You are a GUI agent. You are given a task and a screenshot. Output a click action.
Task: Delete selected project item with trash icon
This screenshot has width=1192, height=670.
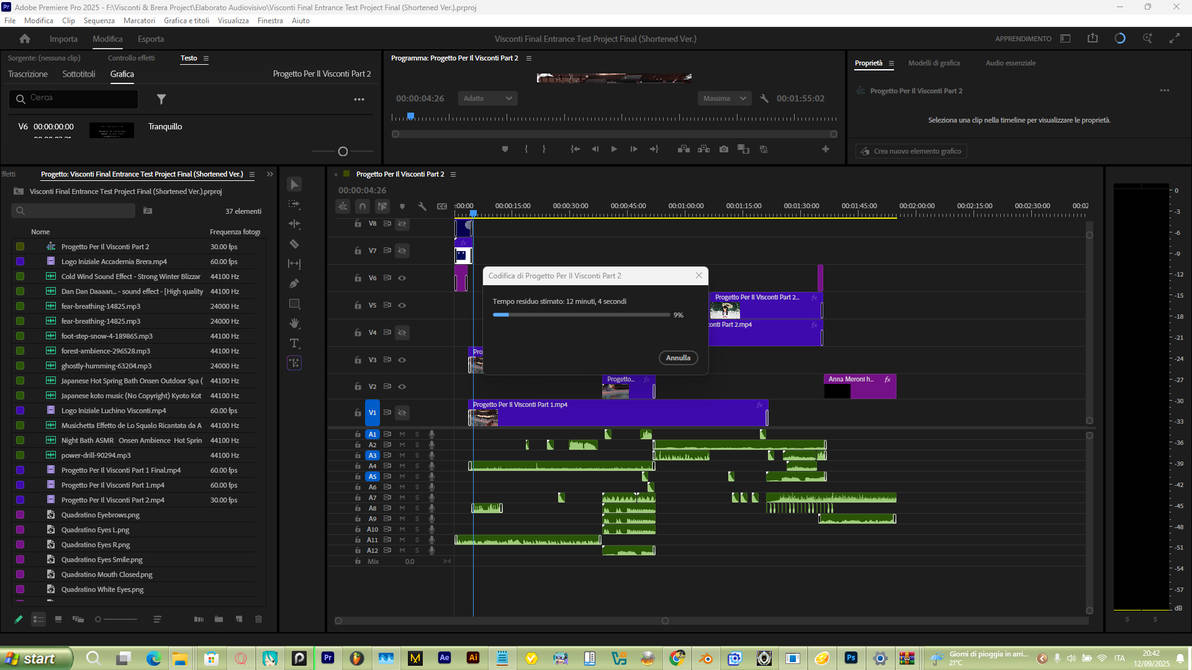258,619
